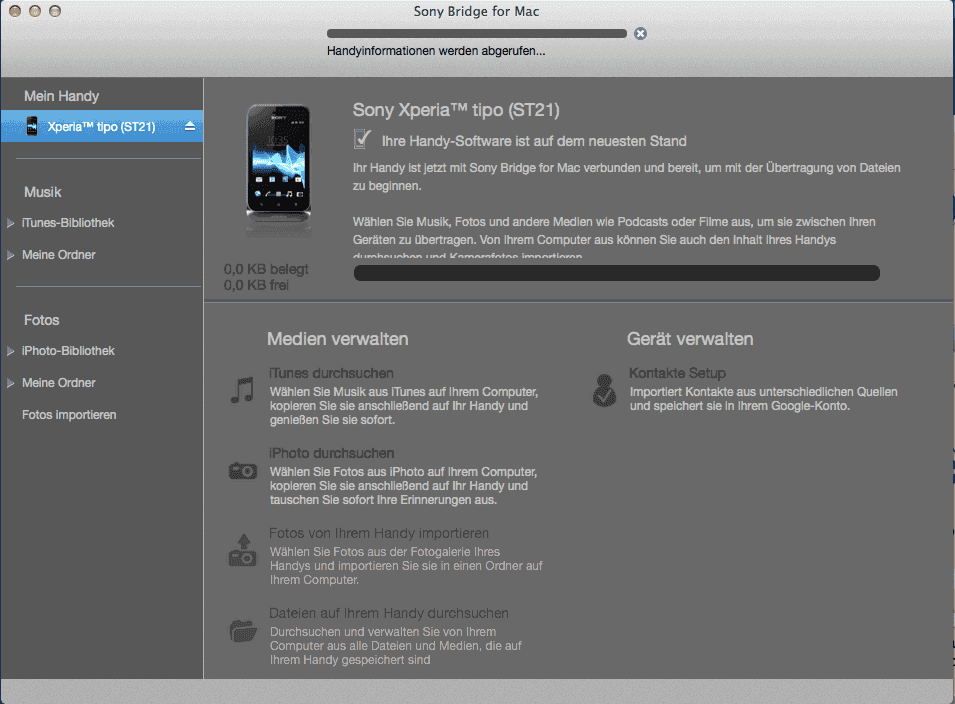Click the eject icon next to Xperia tipo
The height and width of the screenshot is (704, 955).
pos(190,126)
